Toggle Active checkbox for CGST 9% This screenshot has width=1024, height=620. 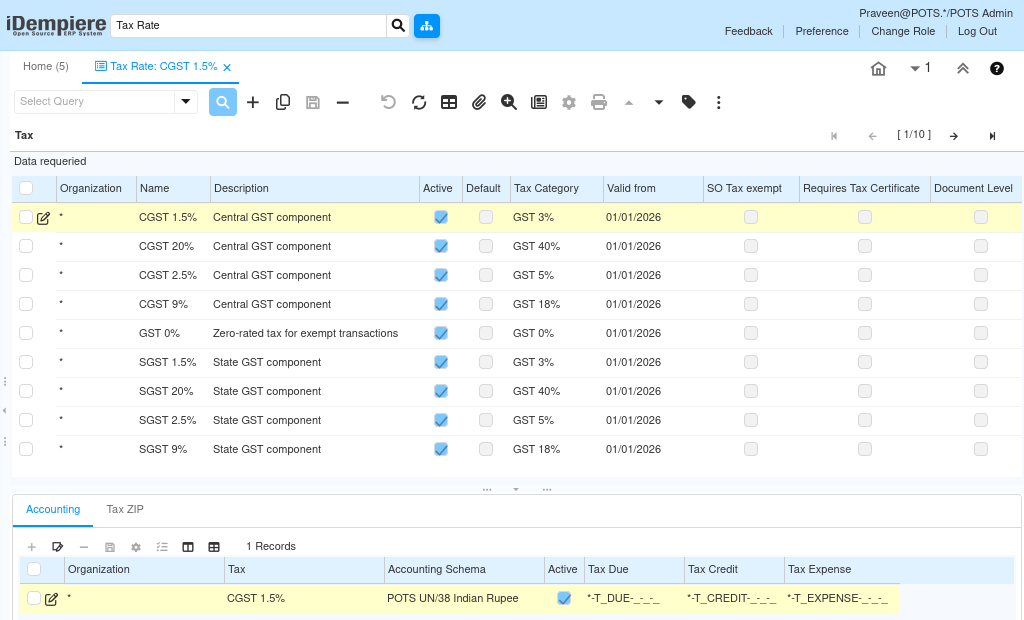click(441, 304)
